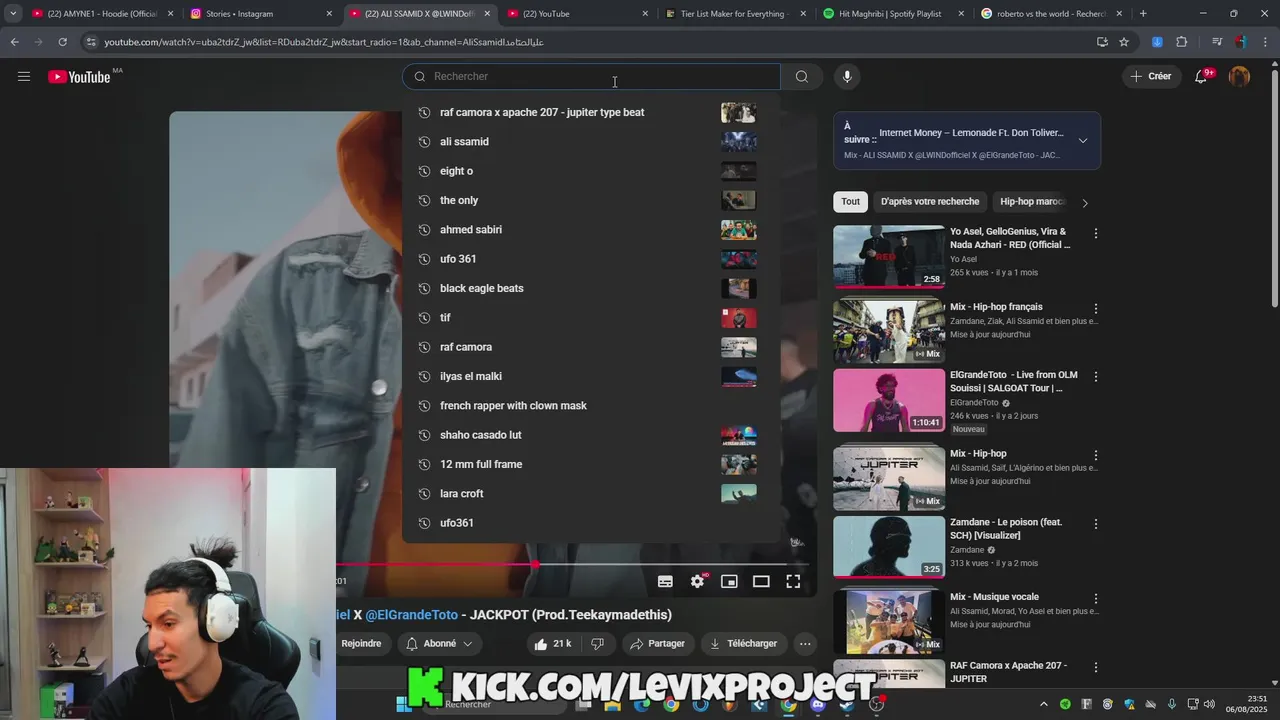Select suggestion '12 mm full frame'
Viewport: 1280px width, 720px height.
point(591,464)
